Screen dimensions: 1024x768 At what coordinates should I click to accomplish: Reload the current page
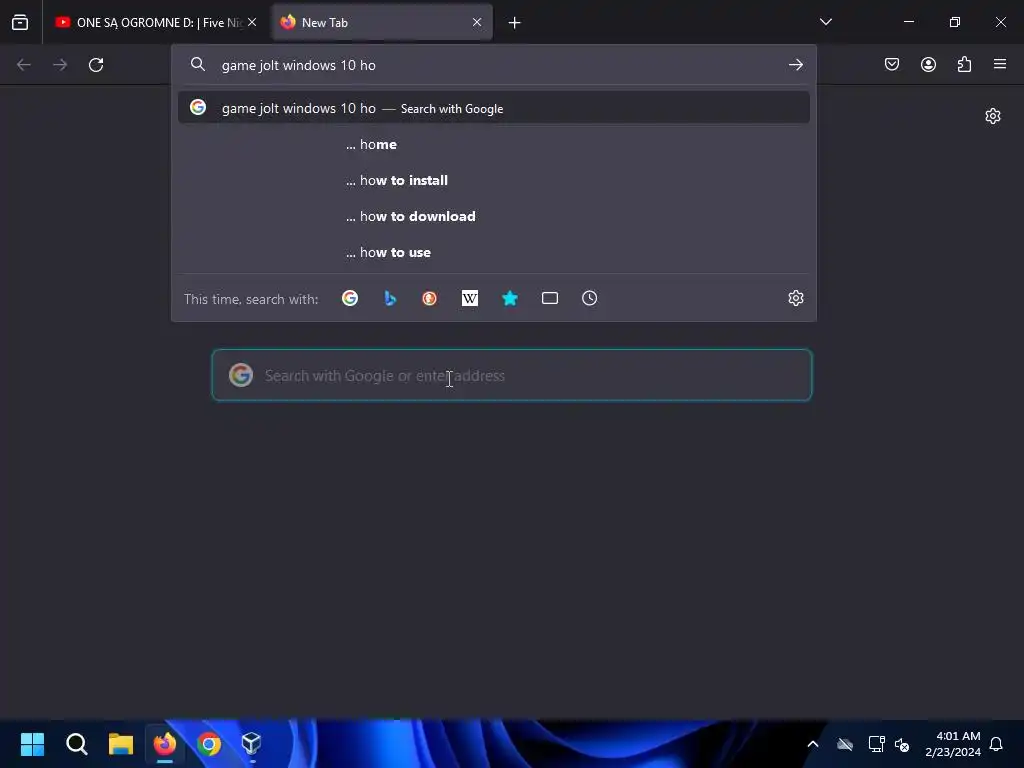click(x=96, y=65)
